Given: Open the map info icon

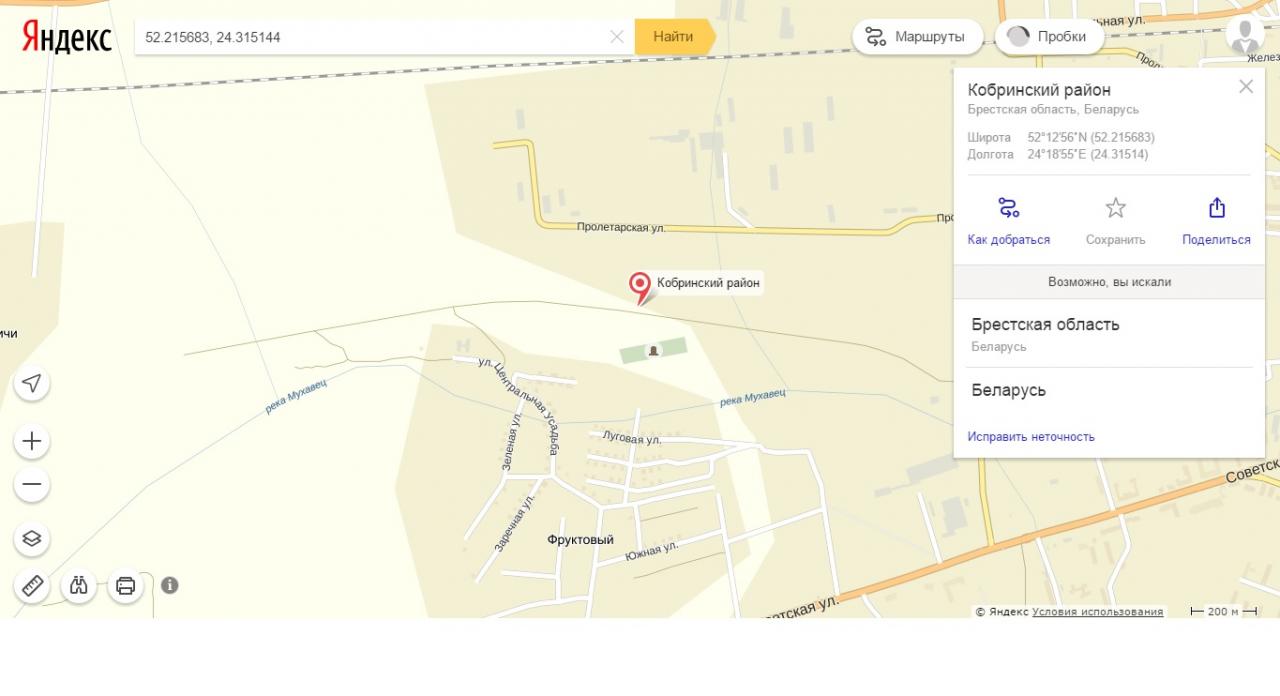Looking at the screenshot, I should click(170, 585).
